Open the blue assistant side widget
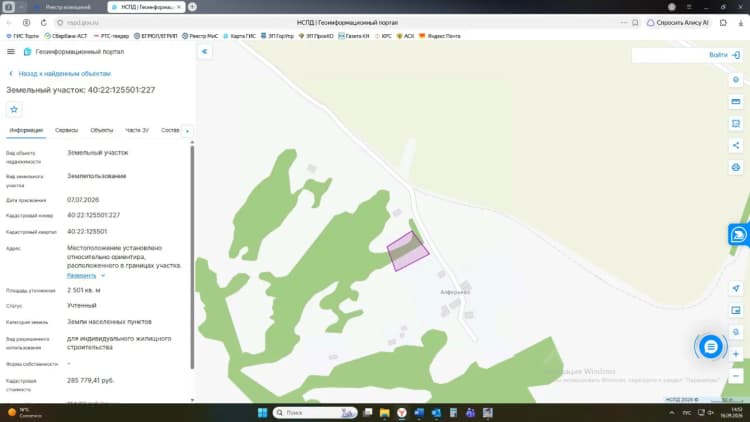This screenshot has height=422, width=750. (739, 235)
